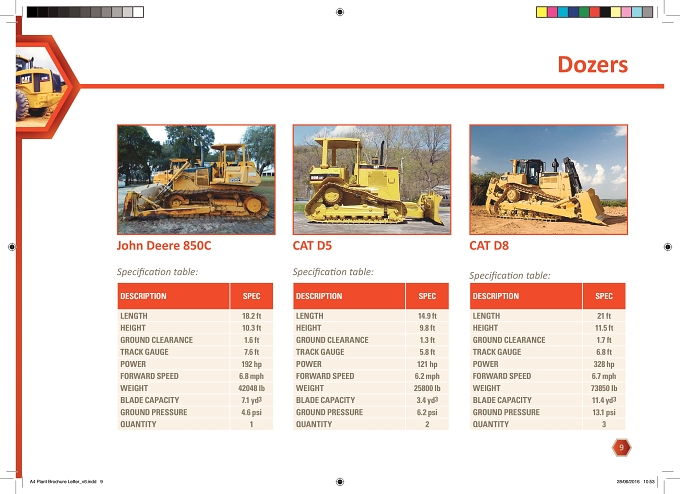Click the red swatch in color bar
The height and width of the screenshot is (494, 680).
(595, 12)
